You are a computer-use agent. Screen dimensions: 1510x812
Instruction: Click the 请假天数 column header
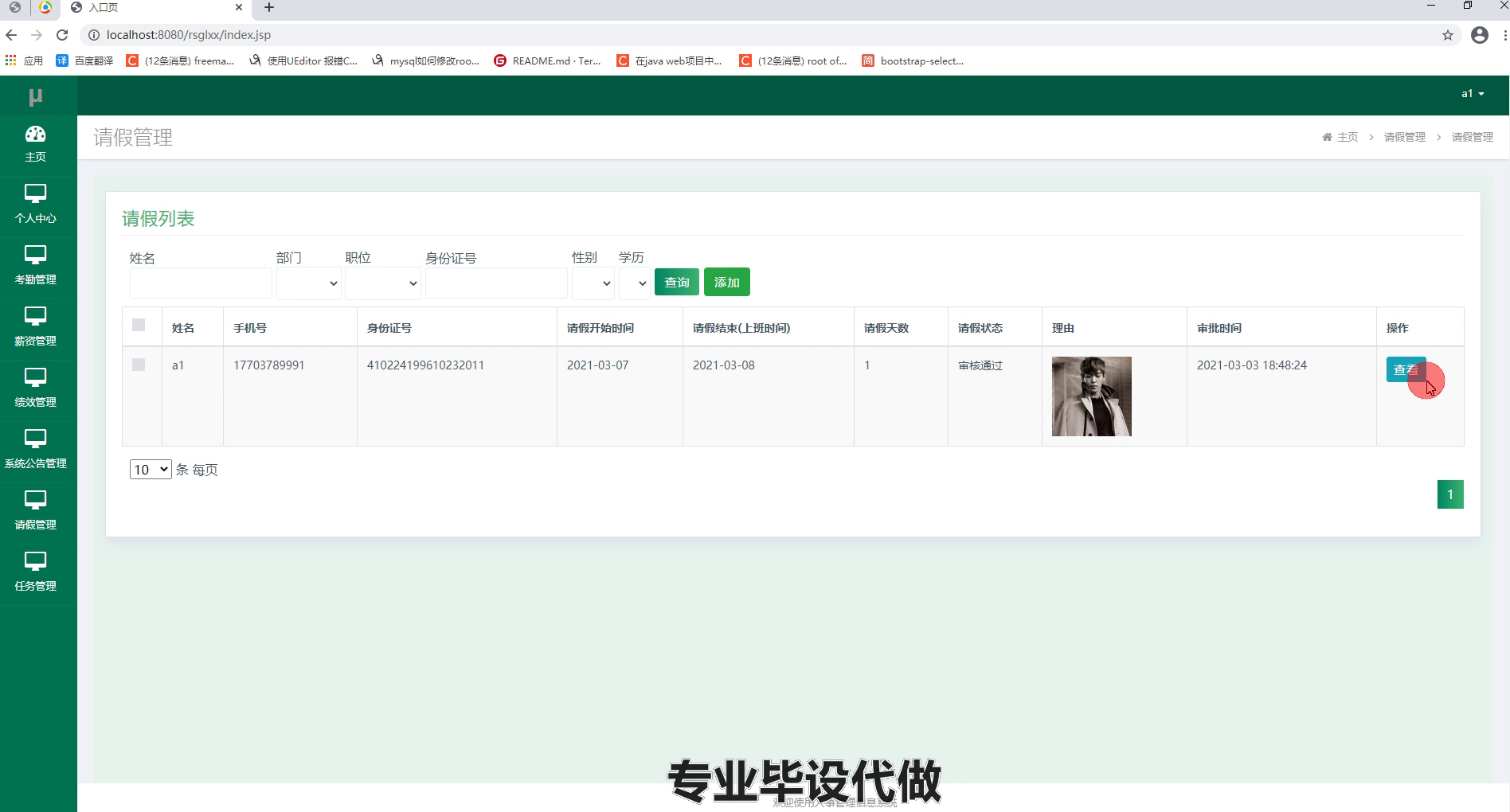(886, 328)
